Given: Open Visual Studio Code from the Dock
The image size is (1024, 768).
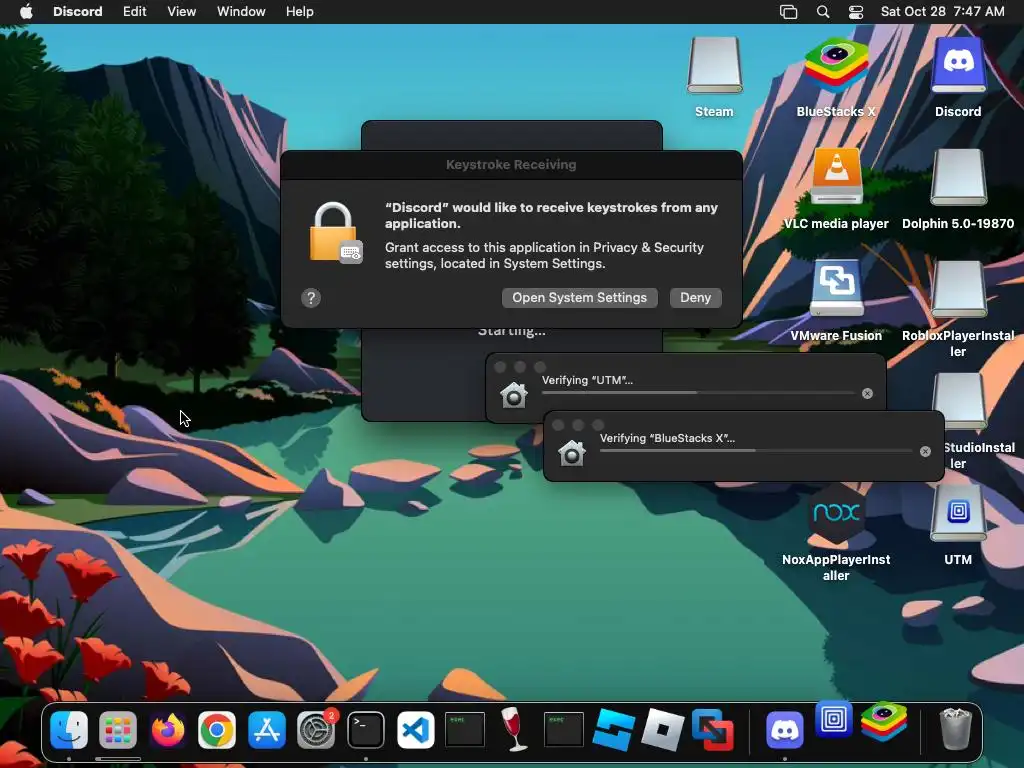Looking at the screenshot, I should pos(415,729).
